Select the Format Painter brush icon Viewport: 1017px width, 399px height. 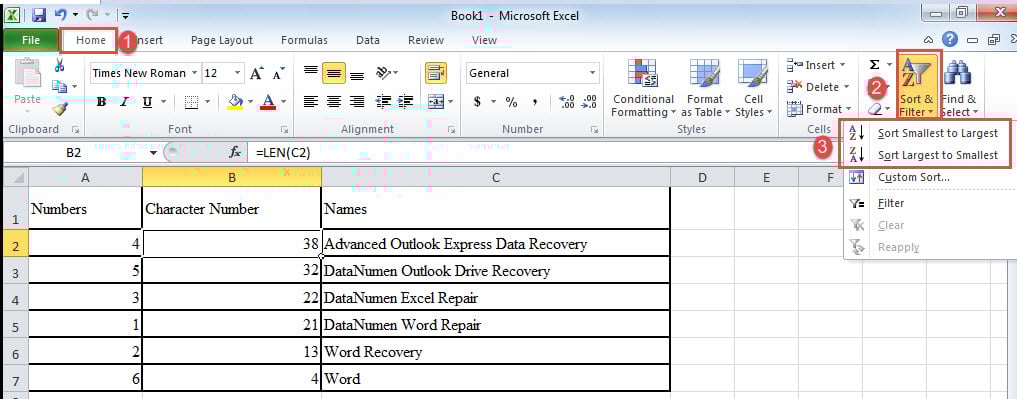tap(60, 108)
